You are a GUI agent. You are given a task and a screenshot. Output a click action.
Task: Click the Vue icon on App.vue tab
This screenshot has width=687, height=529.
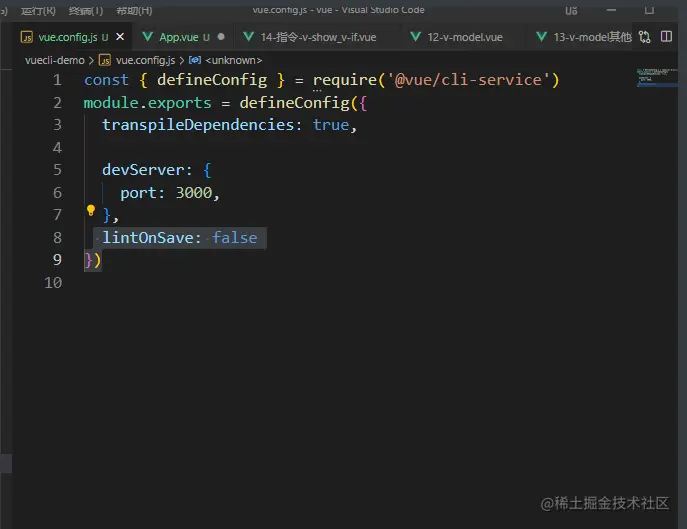pos(148,37)
